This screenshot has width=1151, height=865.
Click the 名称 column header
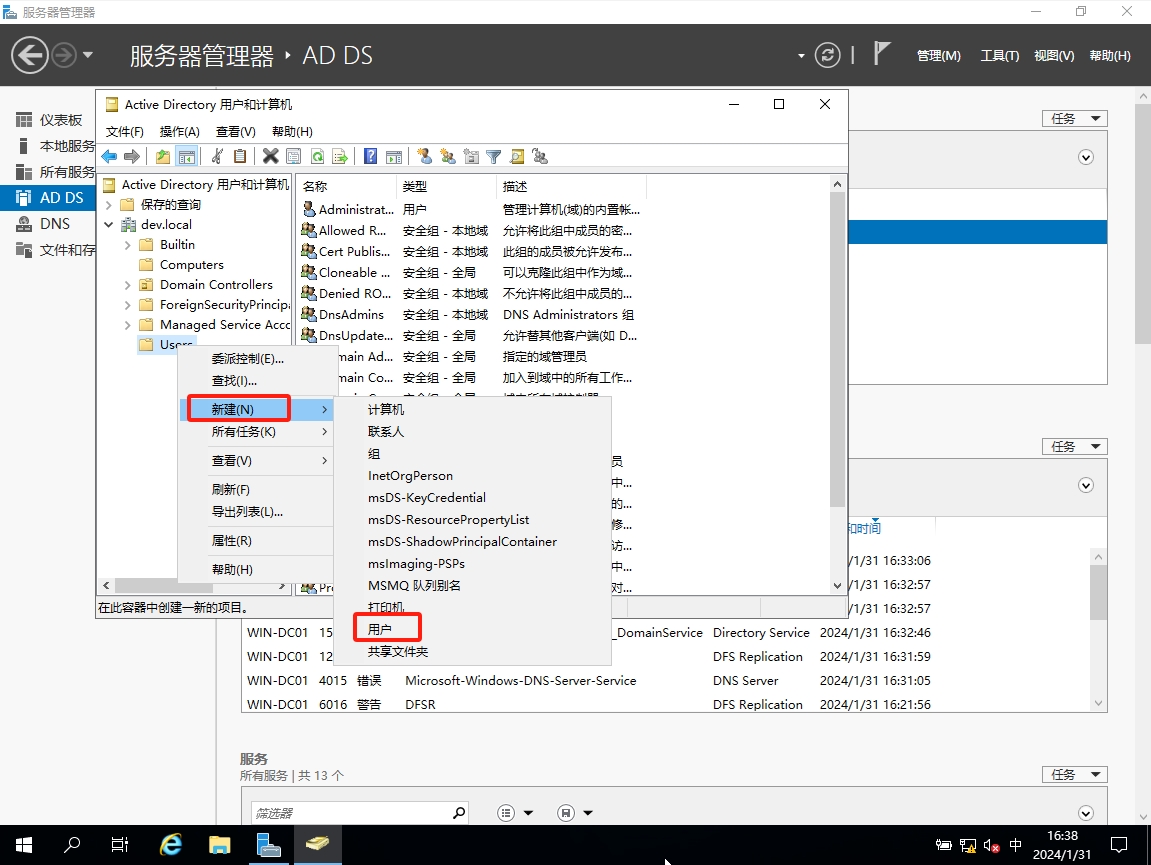[316, 187]
